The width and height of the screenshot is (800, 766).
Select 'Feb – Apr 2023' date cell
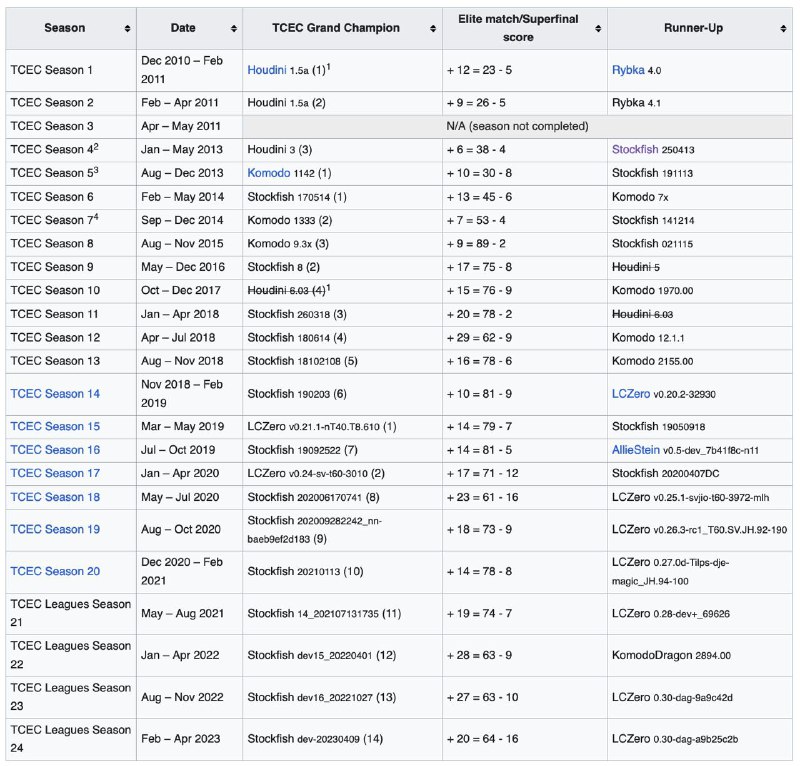coord(189,739)
